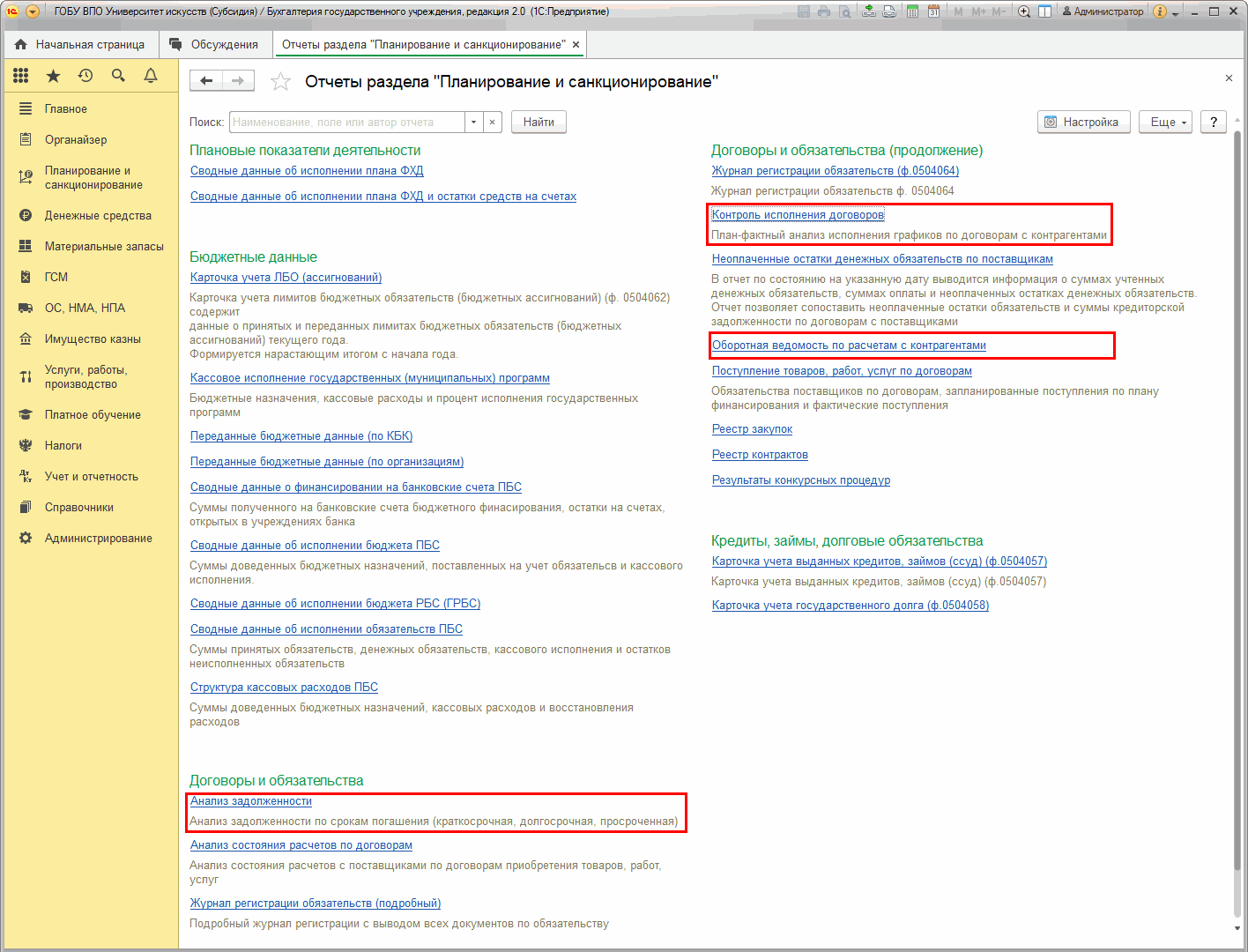Expand the search field dropdown arrow
The width and height of the screenshot is (1248, 952).
pos(474,123)
